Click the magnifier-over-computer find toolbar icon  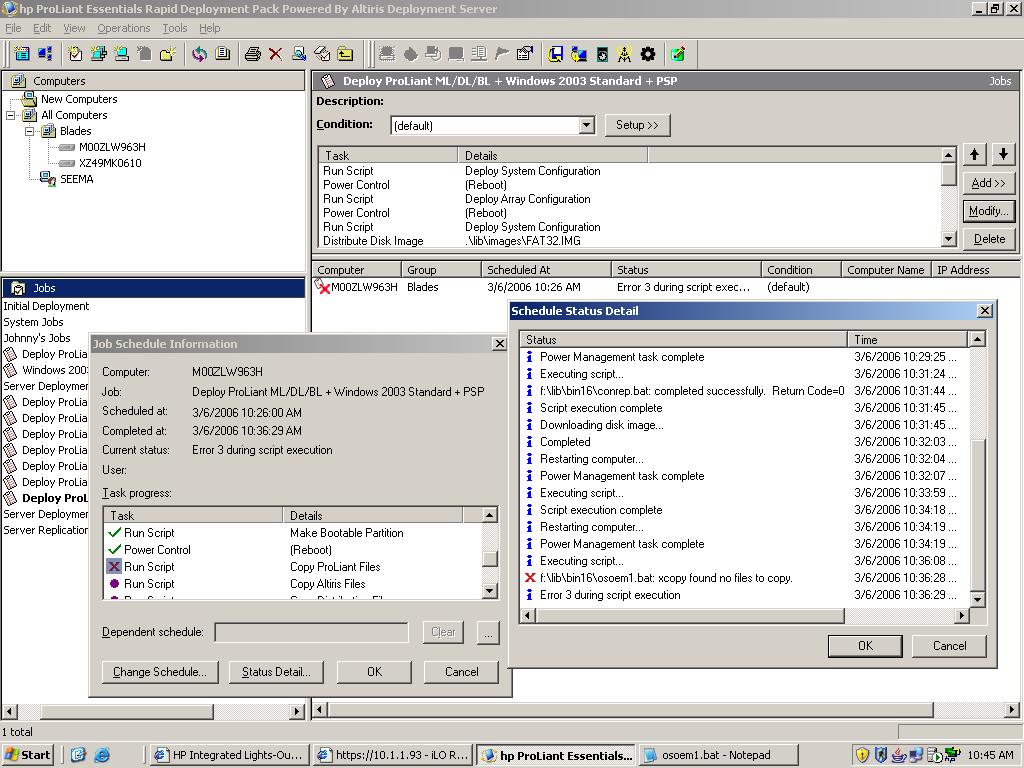tap(299, 54)
